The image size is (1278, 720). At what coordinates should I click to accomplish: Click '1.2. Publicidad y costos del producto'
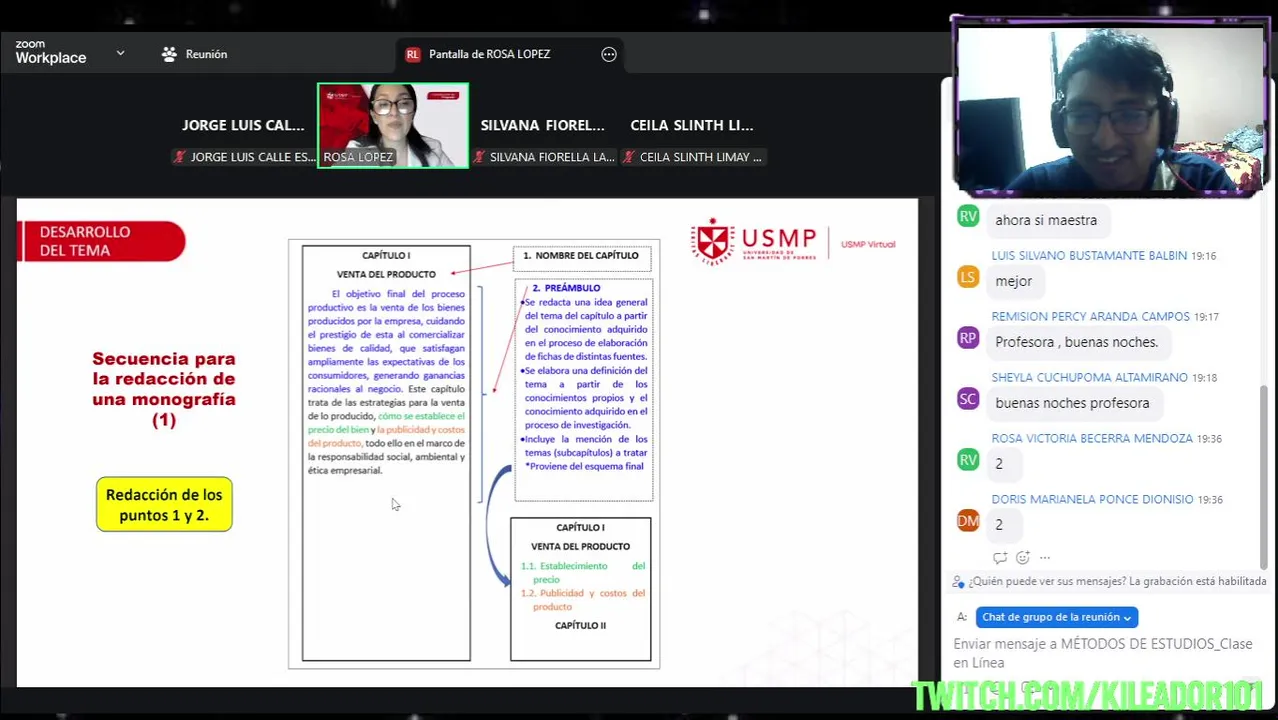[583, 600]
